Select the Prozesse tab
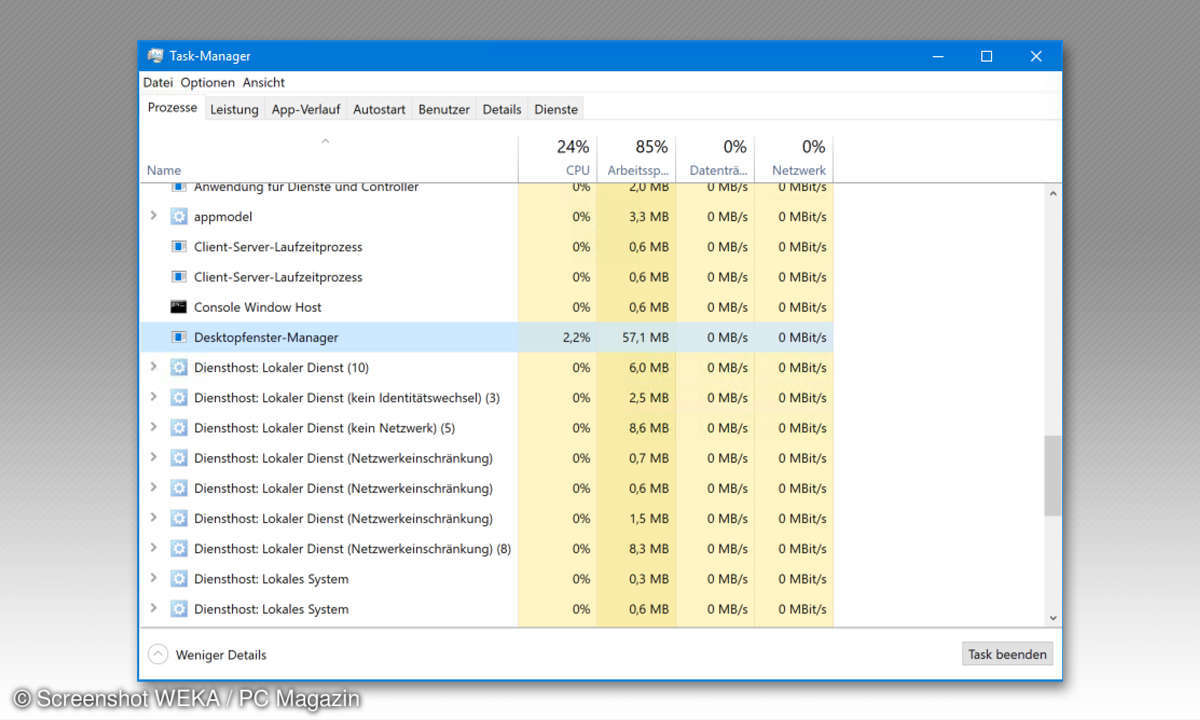 tap(172, 108)
